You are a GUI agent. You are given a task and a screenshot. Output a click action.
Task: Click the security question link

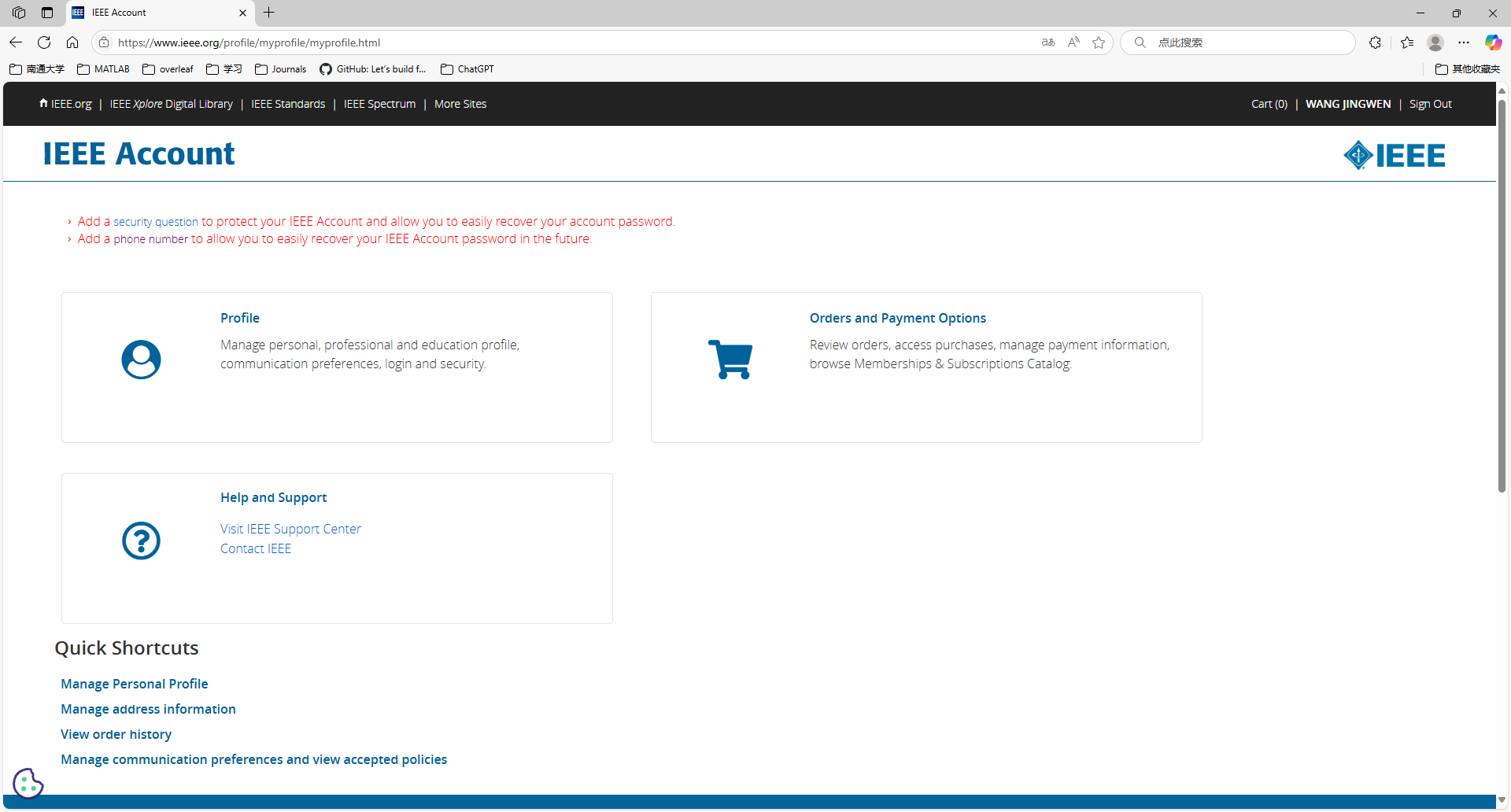[156, 222]
